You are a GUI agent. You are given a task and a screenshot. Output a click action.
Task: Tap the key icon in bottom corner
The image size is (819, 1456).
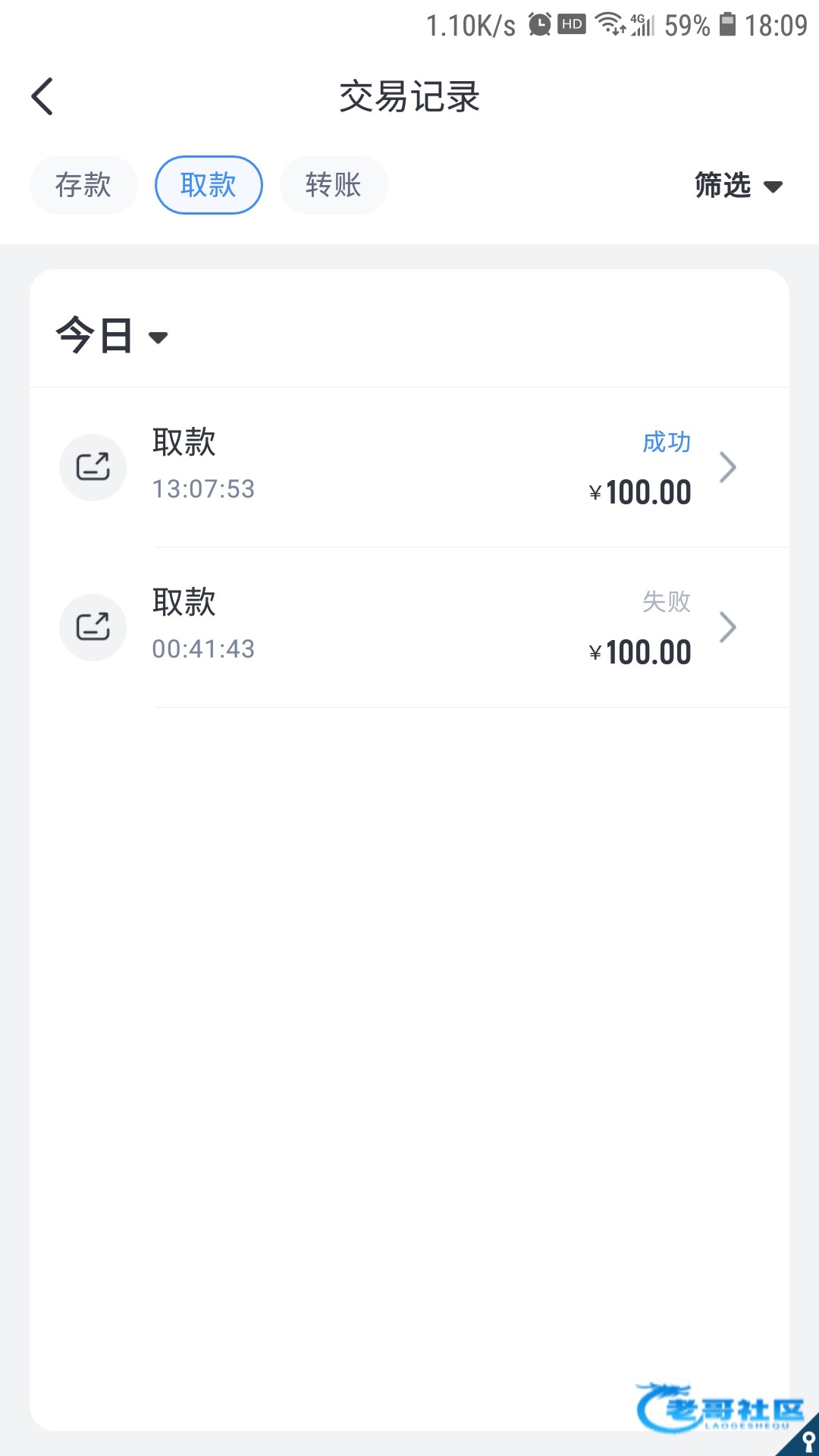807,1441
